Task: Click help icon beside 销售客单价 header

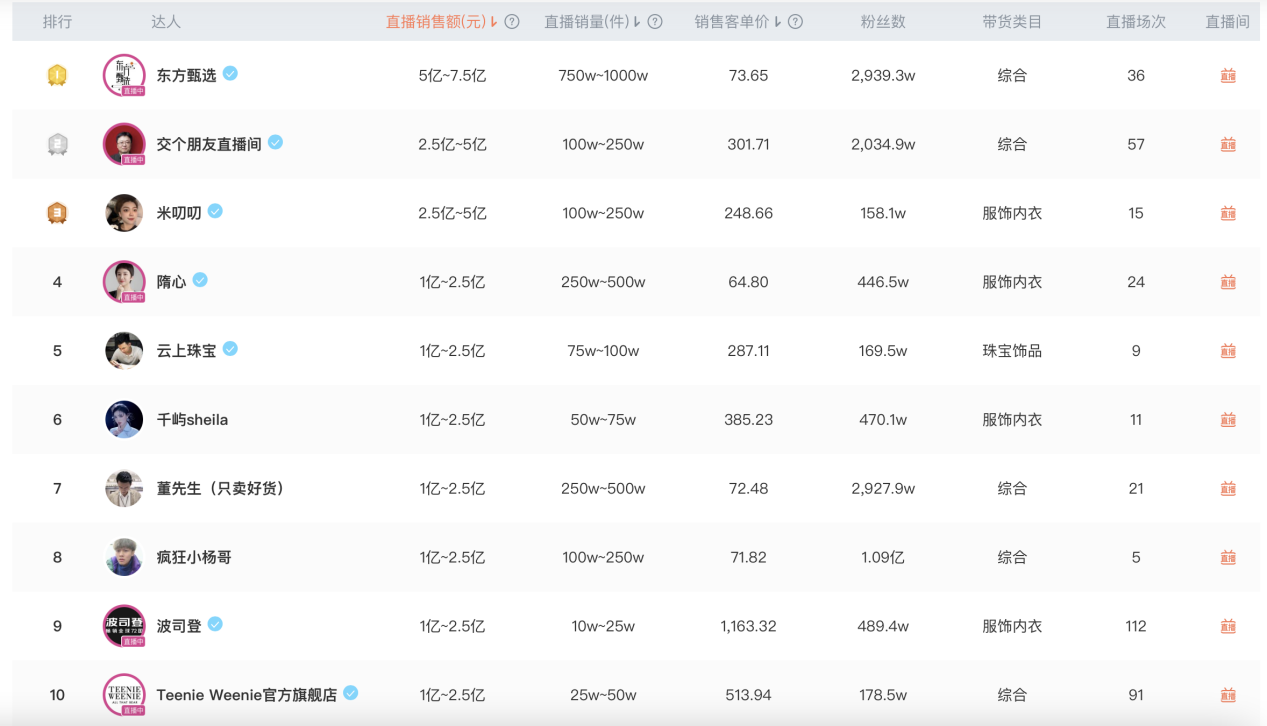Action: pos(796,22)
